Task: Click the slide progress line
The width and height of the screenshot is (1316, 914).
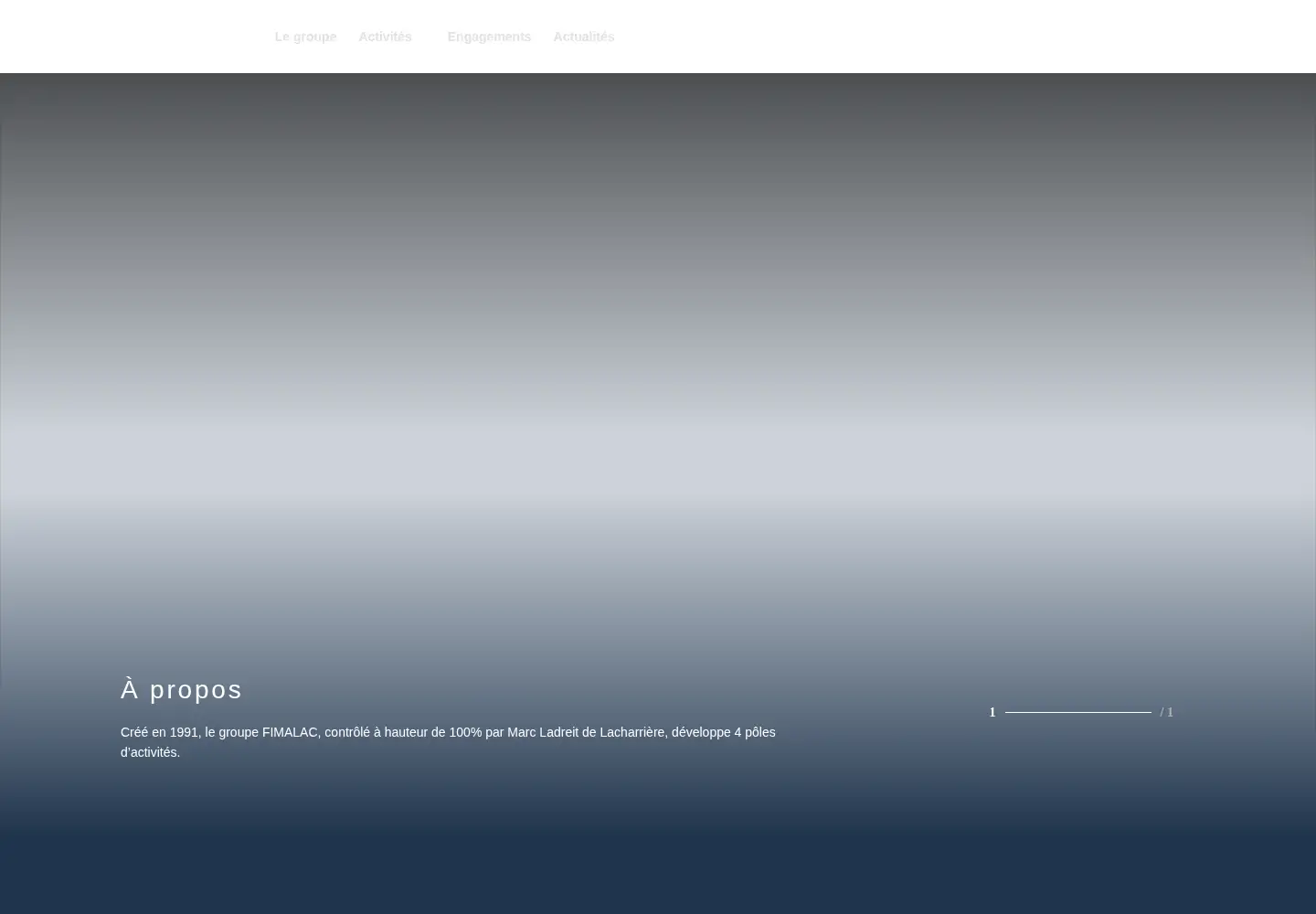Action: click(1077, 712)
